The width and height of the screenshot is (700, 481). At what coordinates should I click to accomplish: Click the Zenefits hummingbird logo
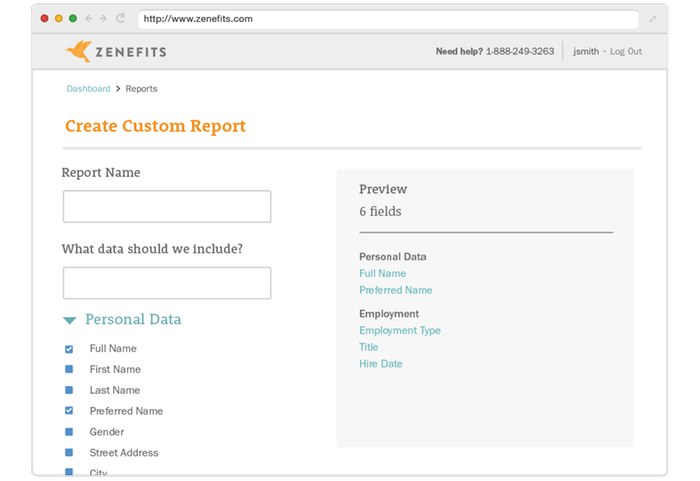[x=78, y=51]
